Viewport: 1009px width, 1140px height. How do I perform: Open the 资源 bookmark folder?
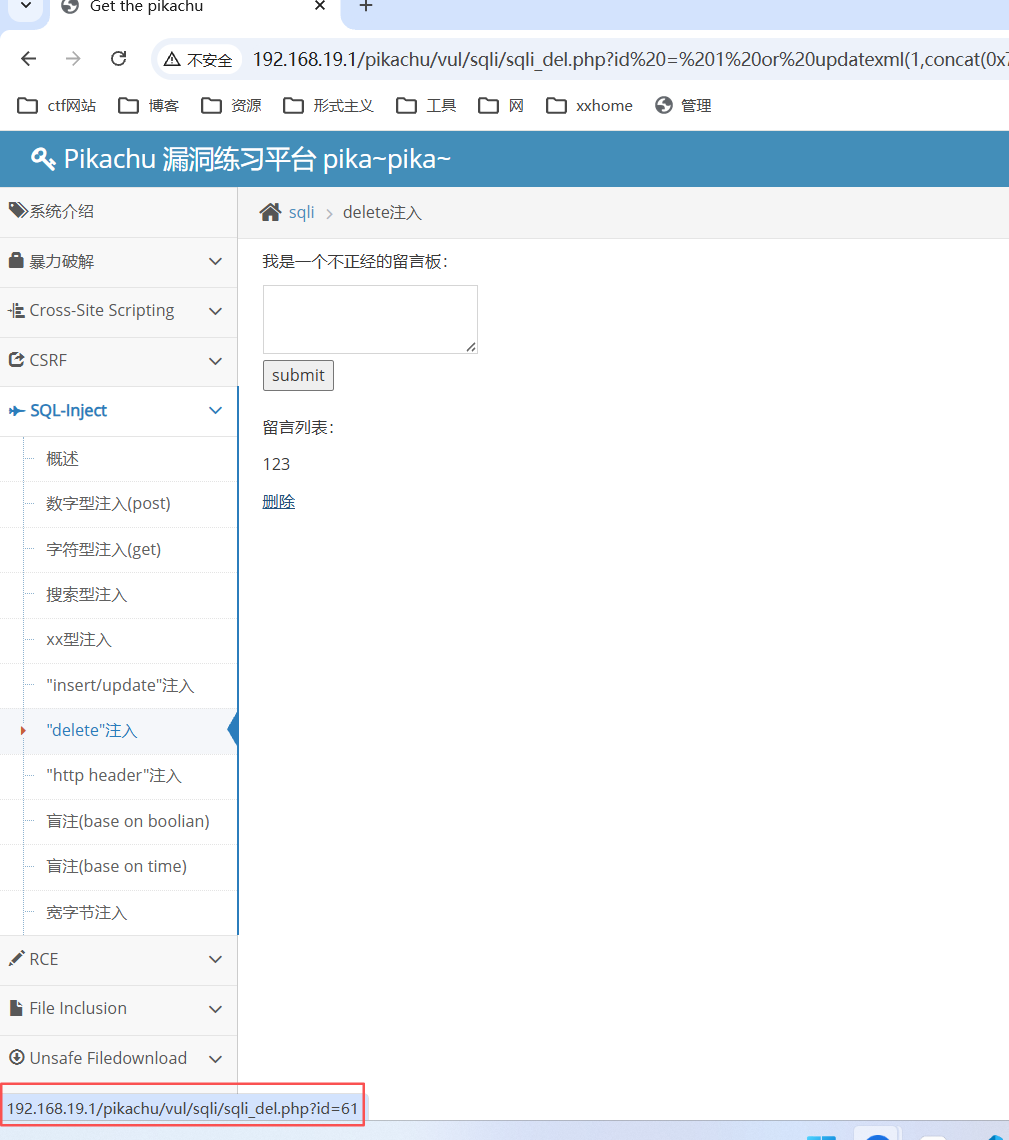231,106
